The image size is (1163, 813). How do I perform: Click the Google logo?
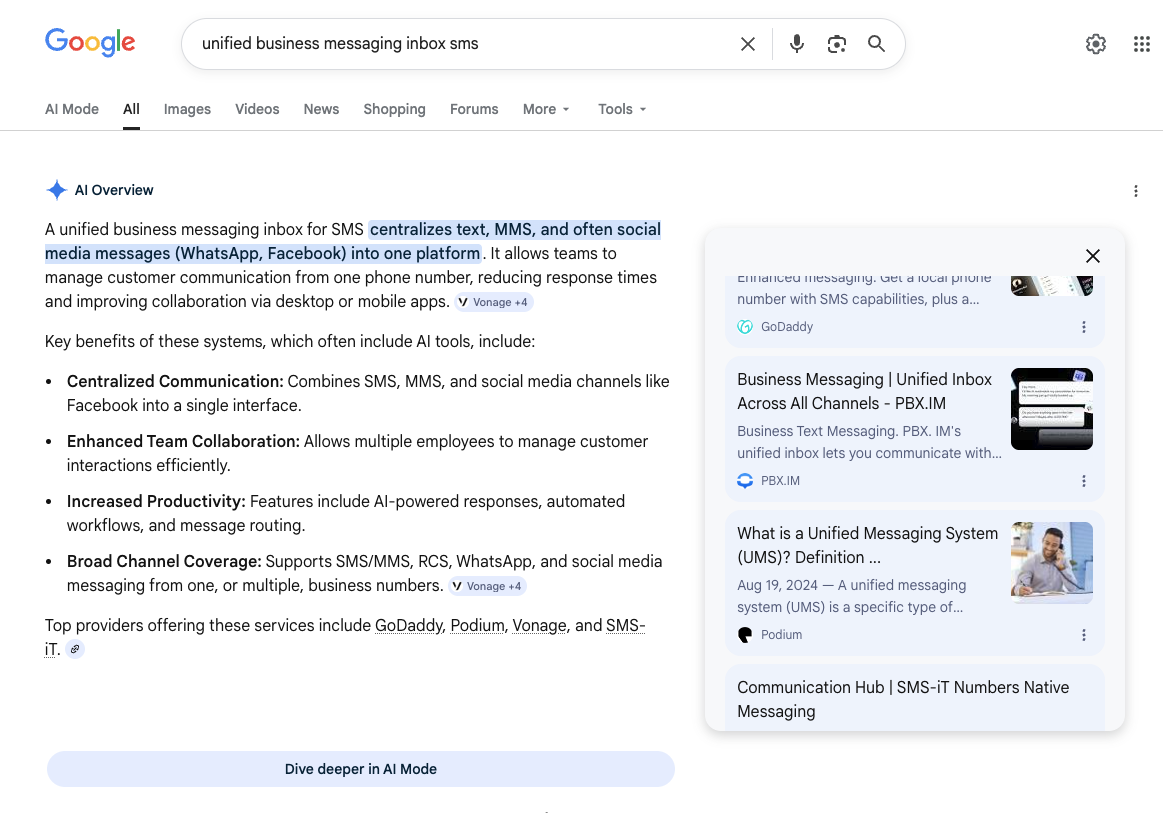(x=90, y=42)
